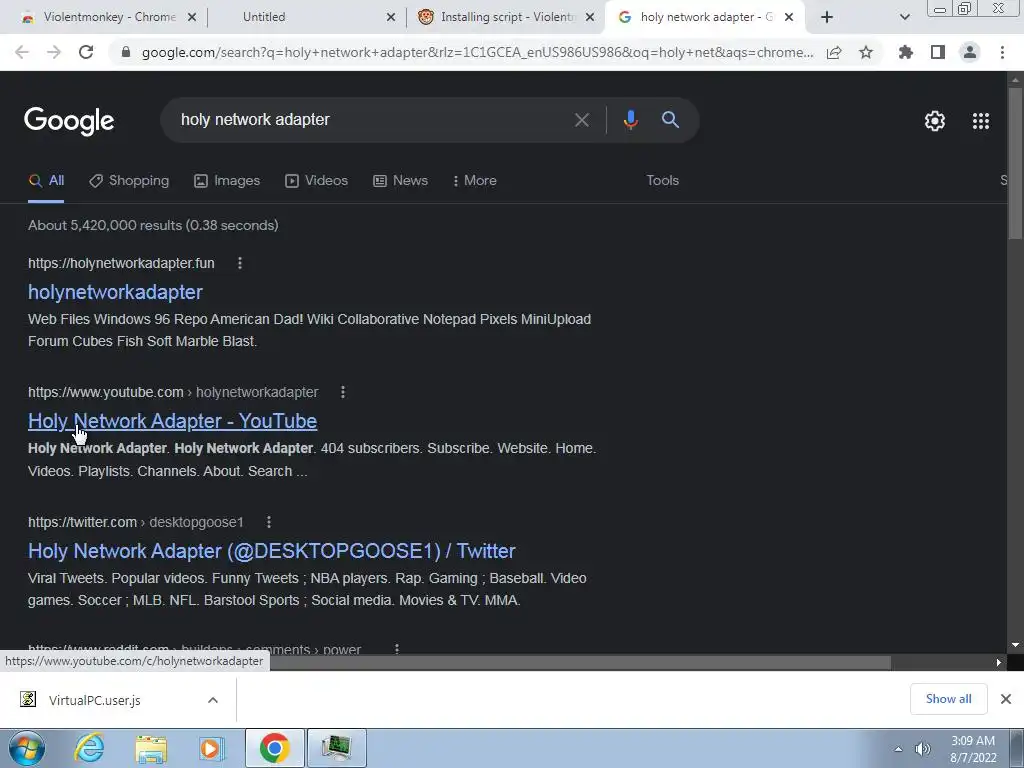Open the Holy Network Adapter Twitter link
This screenshot has height=768, width=1024.
click(x=272, y=551)
